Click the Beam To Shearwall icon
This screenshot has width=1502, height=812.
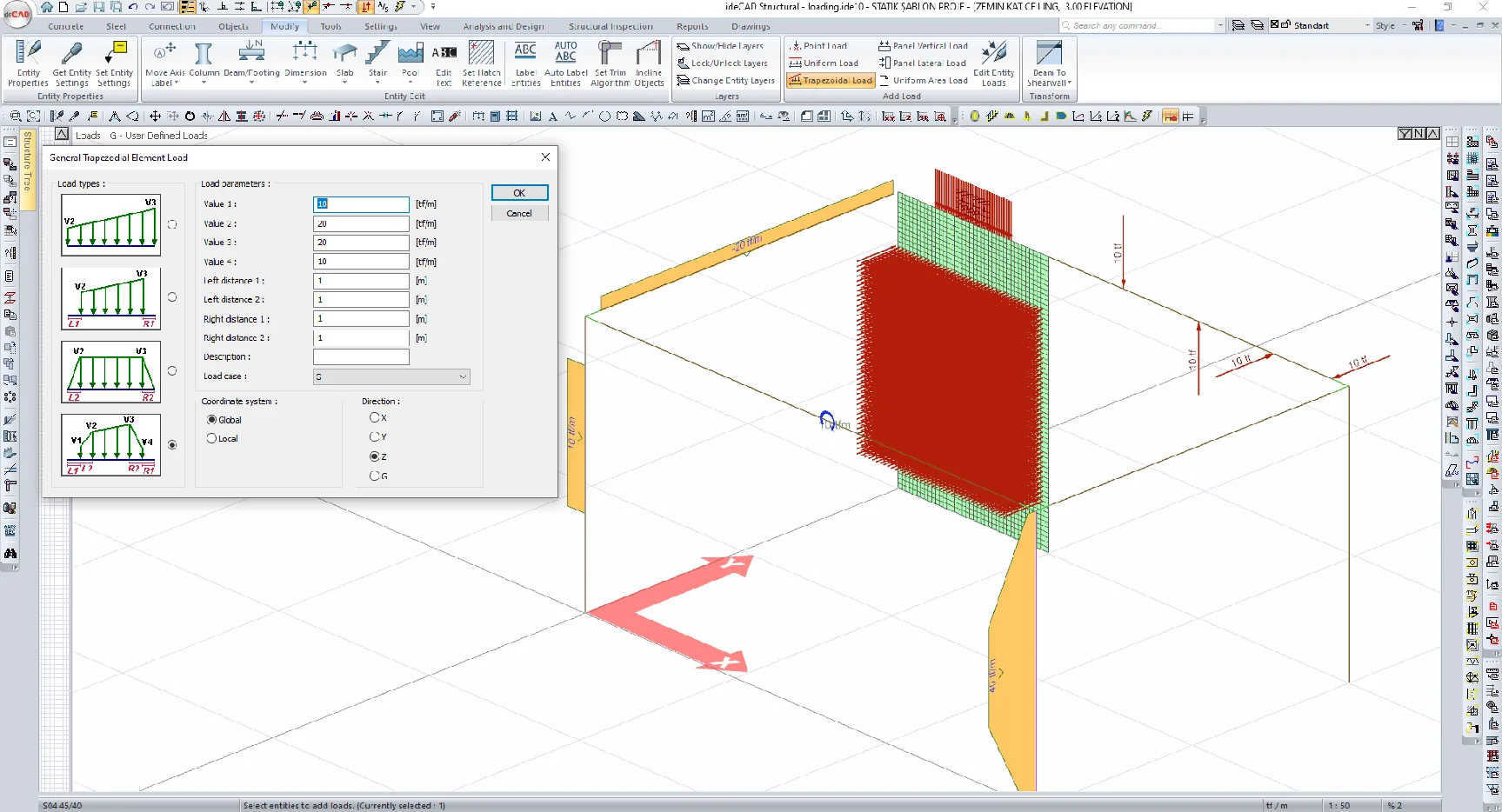coord(1049,63)
